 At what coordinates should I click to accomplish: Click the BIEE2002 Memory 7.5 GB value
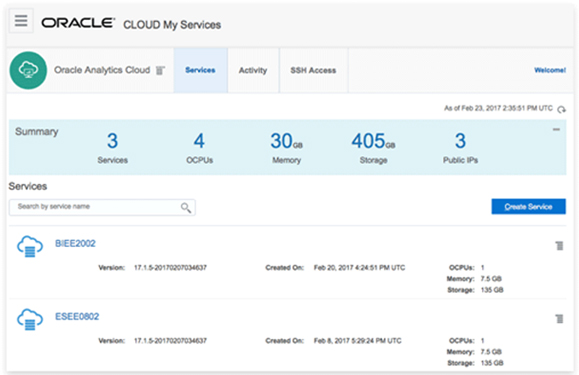point(491,278)
